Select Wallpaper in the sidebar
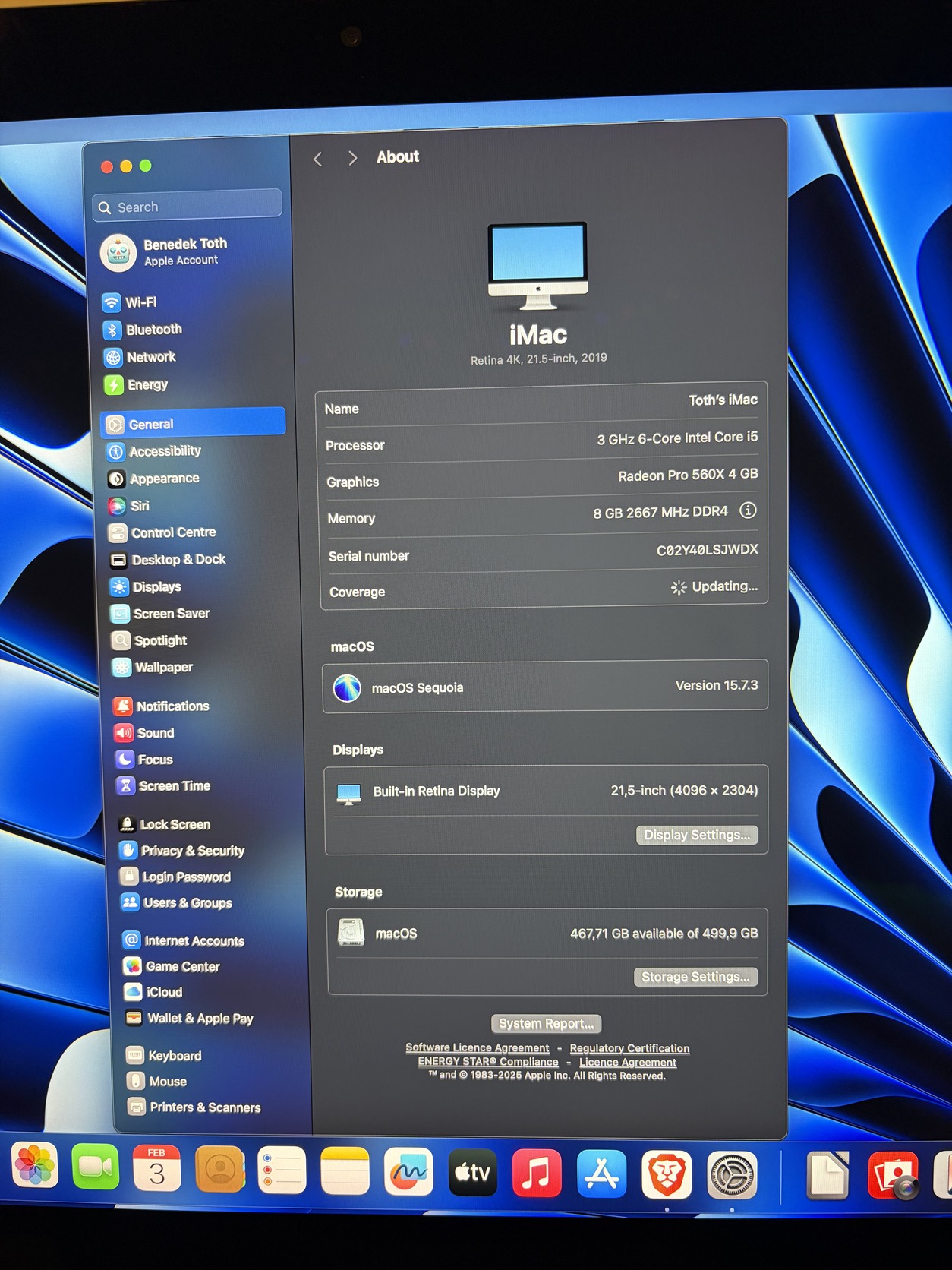Image resolution: width=952 pixels, height=1270 pixels. pyautogui.click(x=153, y=667)
